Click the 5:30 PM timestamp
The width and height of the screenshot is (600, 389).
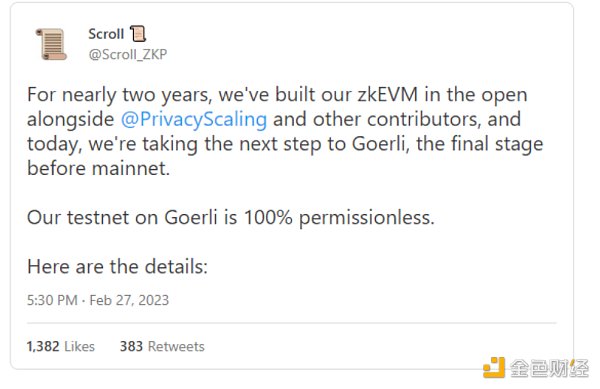coord(52,300)
